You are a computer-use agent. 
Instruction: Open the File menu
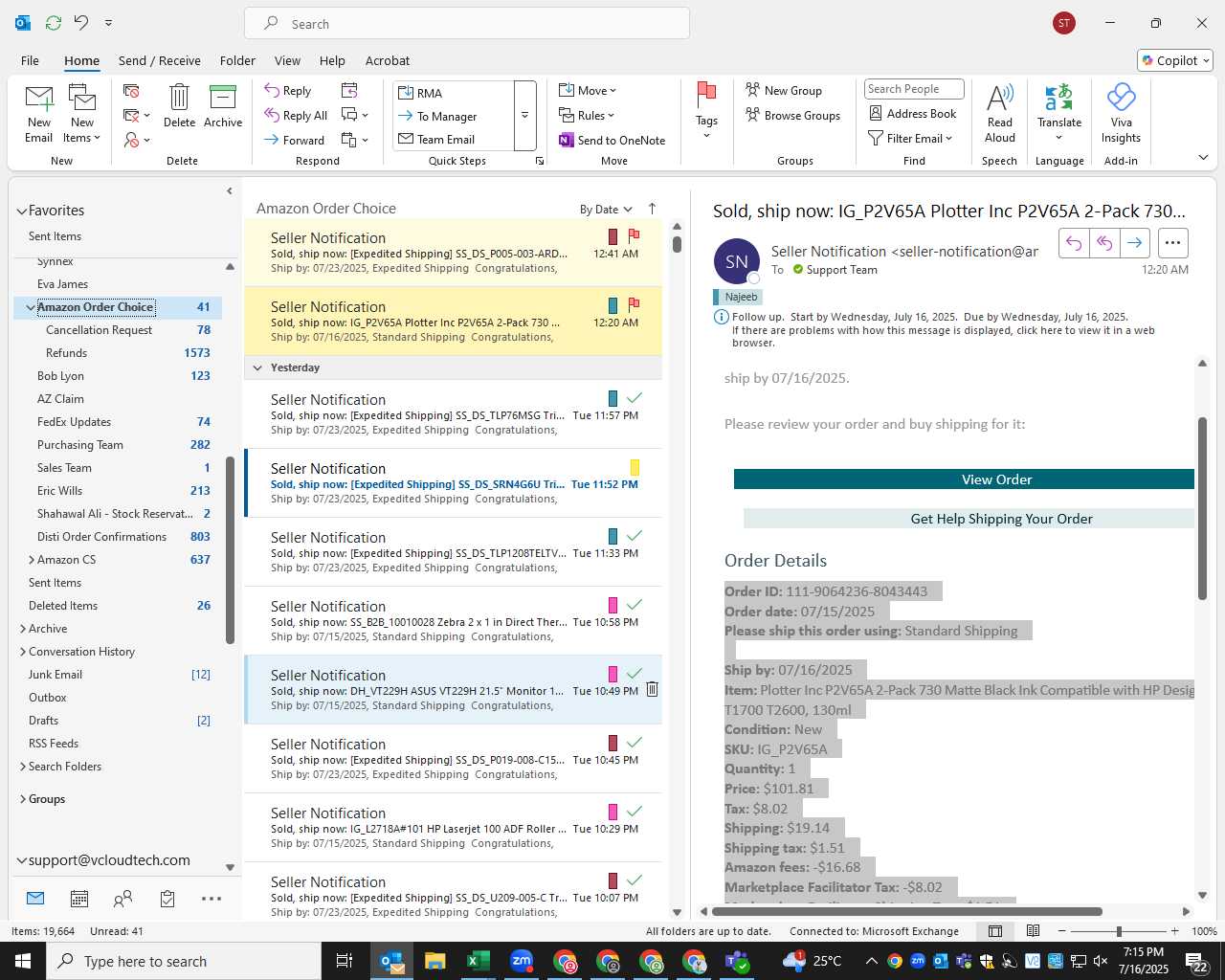(x=30, y=60)
